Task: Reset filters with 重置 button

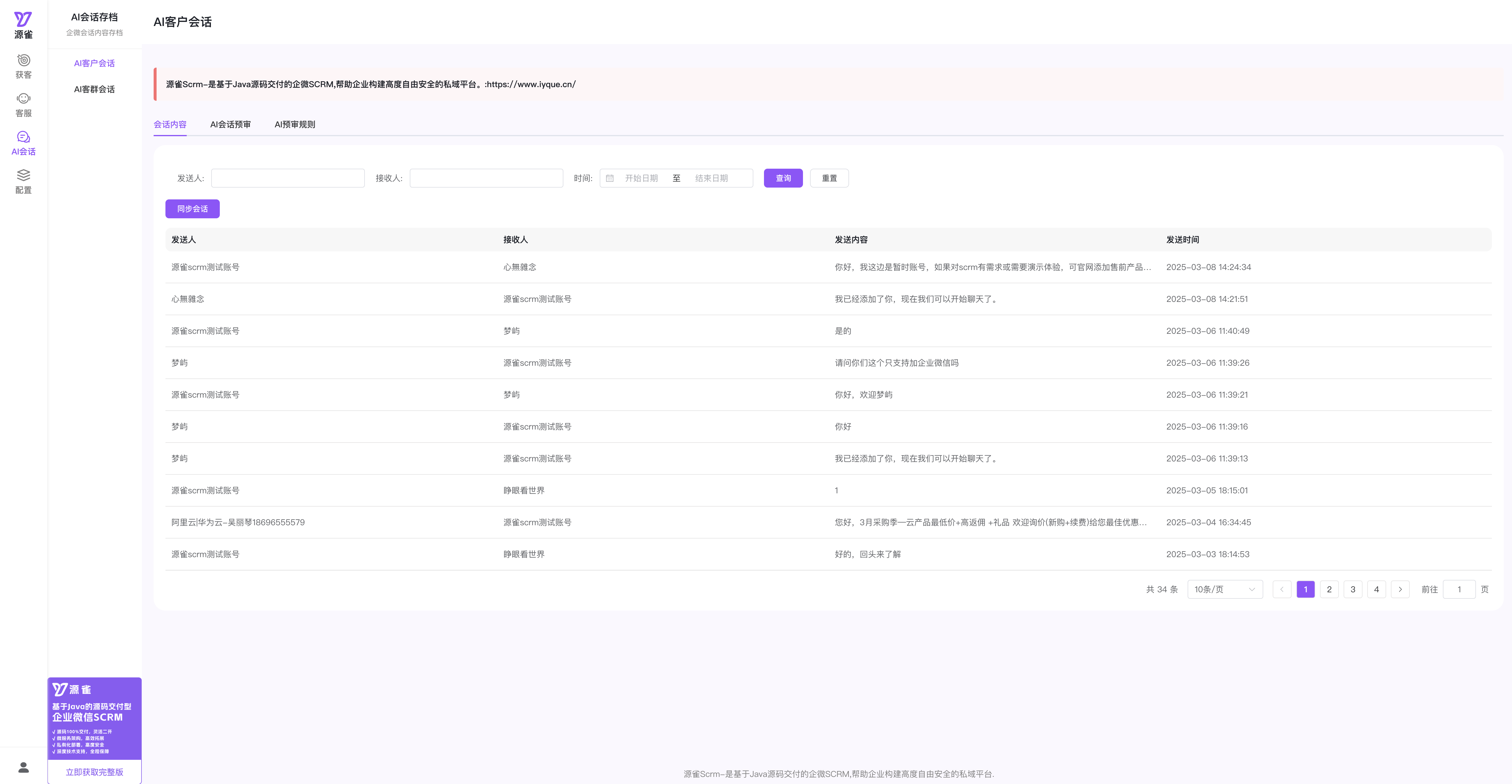Action: click(829, 178)
